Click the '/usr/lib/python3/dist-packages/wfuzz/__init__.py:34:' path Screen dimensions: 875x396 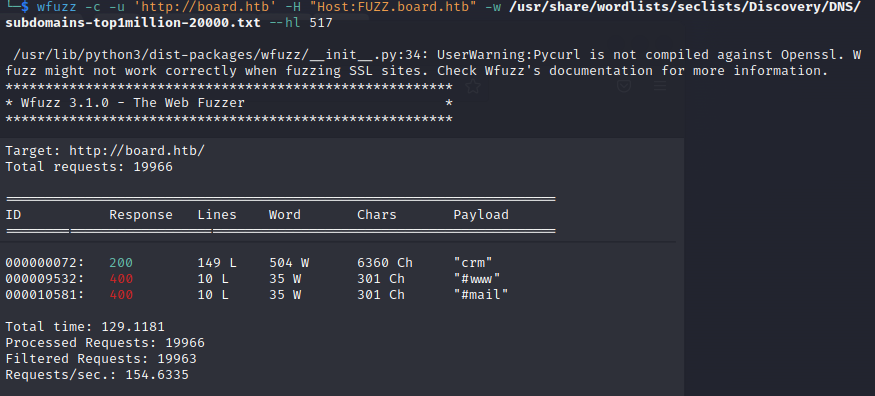[221, 55]
